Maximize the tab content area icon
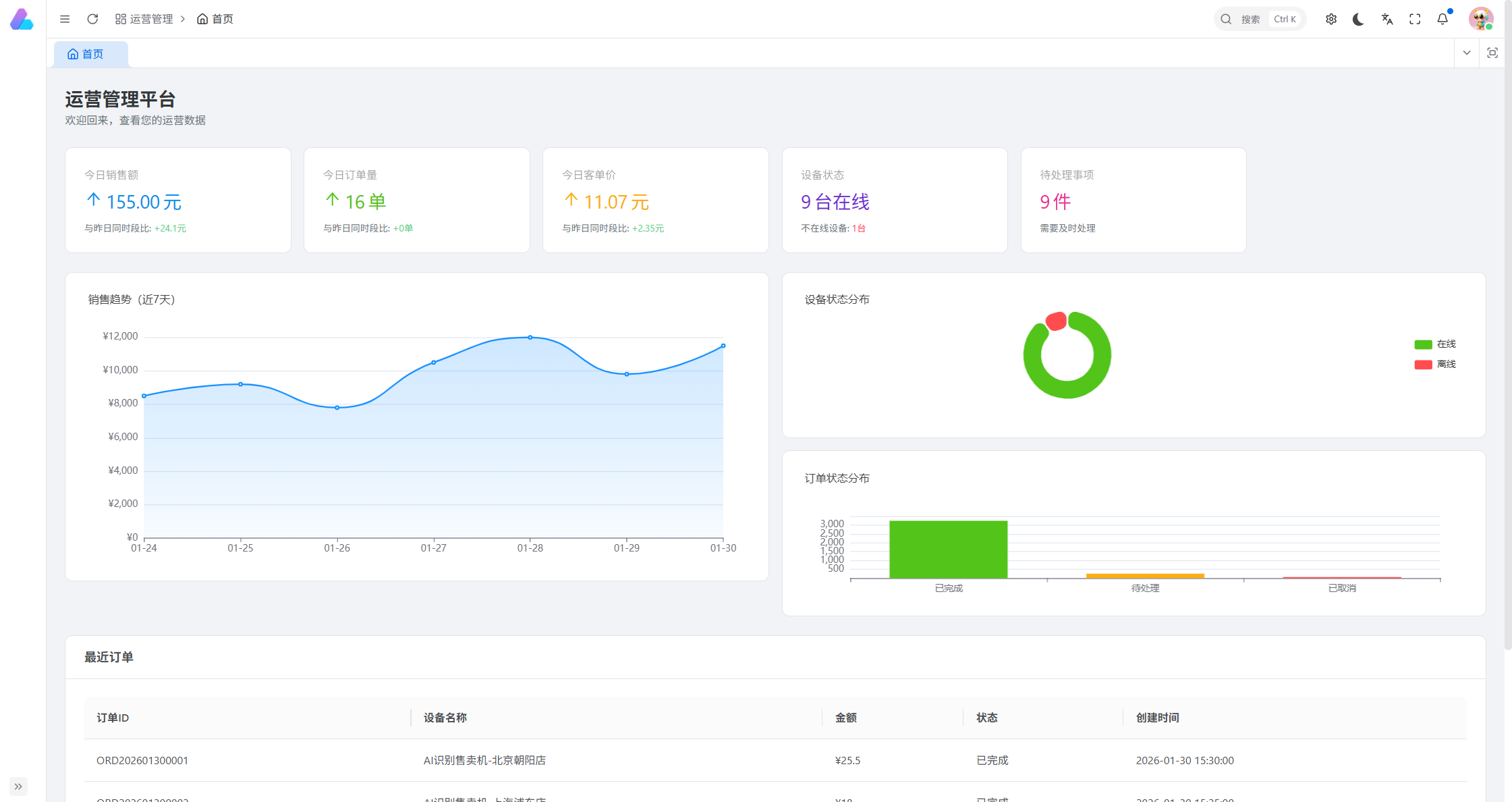Viewport: 1512px width, 802px height. (1492, 53)
